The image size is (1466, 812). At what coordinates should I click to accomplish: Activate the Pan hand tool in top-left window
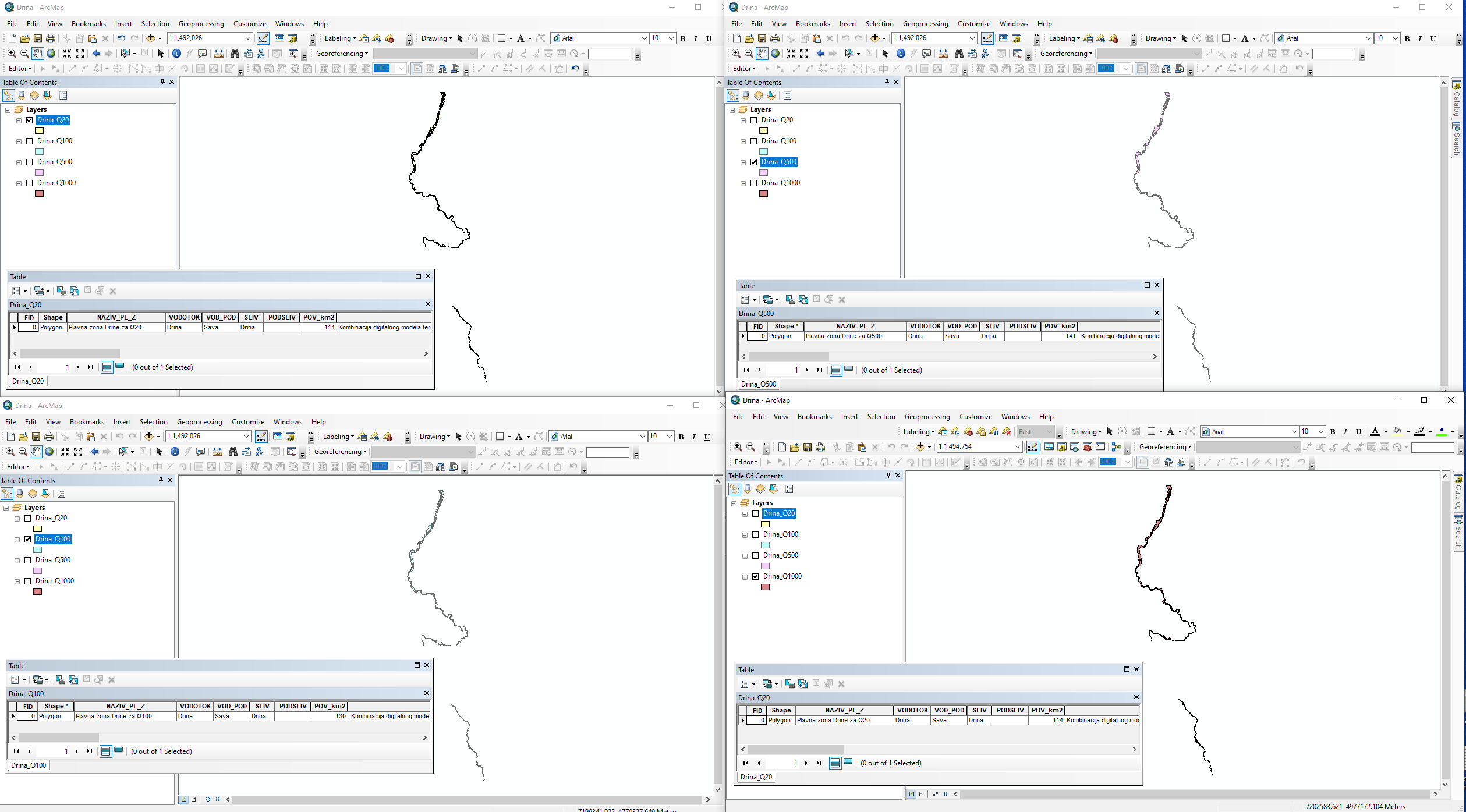37,54
